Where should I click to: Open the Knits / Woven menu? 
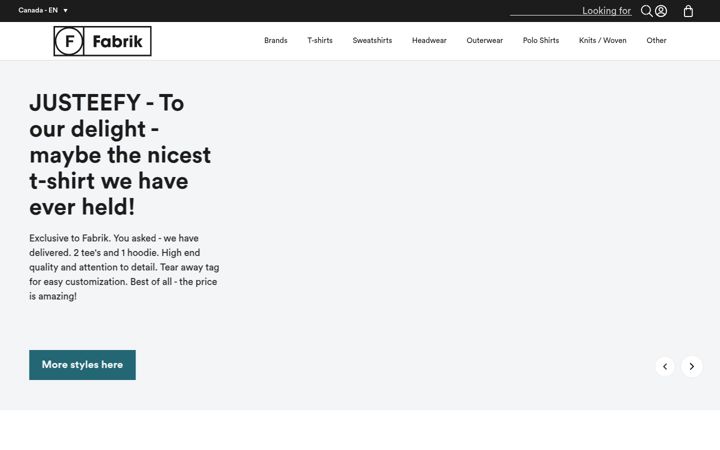pos(602,40)
